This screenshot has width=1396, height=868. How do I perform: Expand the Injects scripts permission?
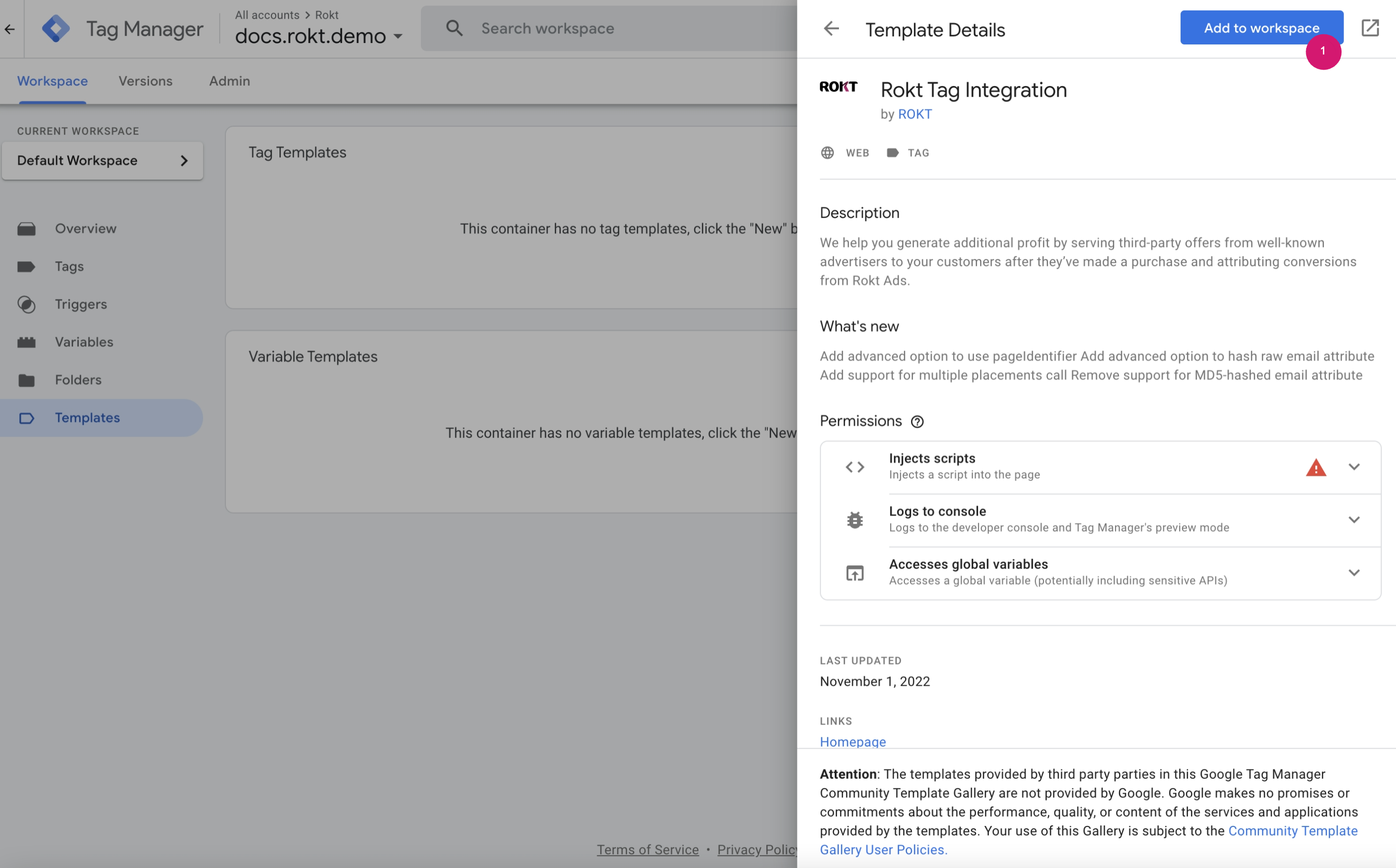click(x=1354, y=467)
